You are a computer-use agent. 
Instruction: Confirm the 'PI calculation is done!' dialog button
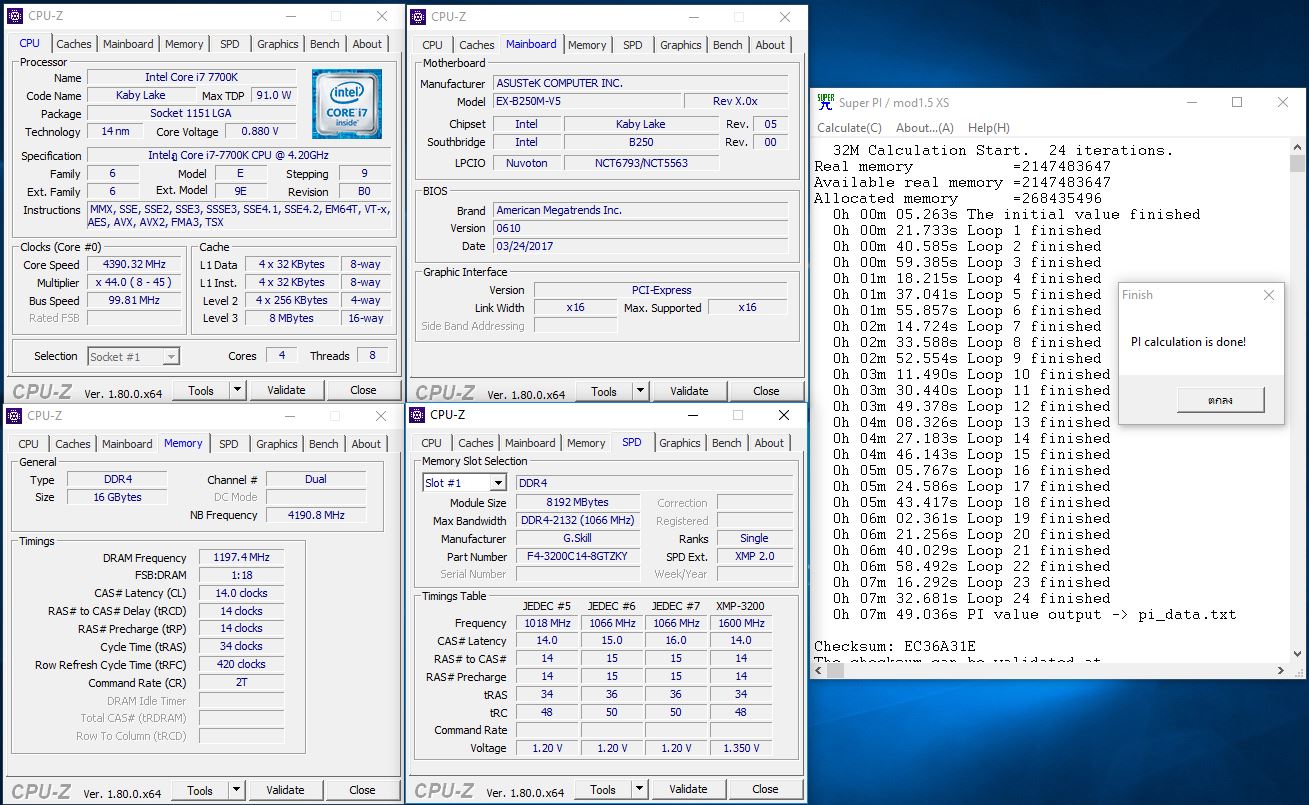coord(1219,400)
